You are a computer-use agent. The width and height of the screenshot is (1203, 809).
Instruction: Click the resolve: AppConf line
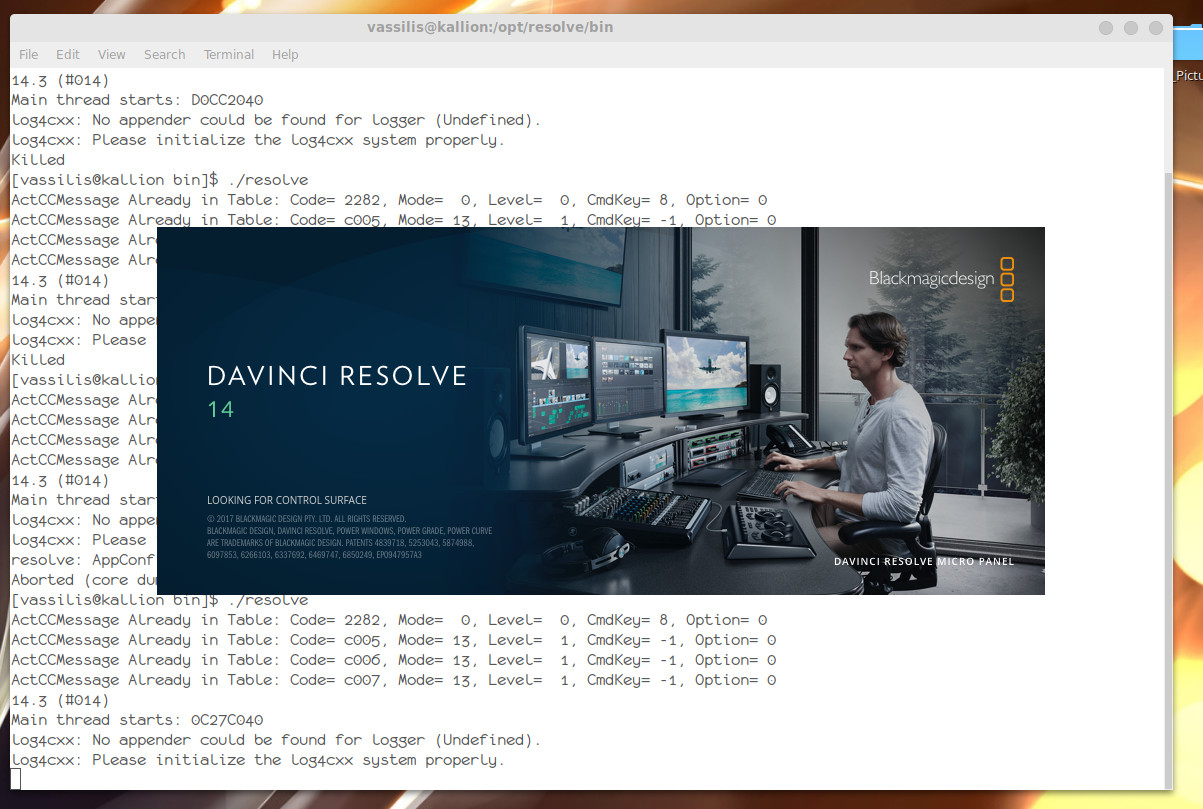(84, 560)
